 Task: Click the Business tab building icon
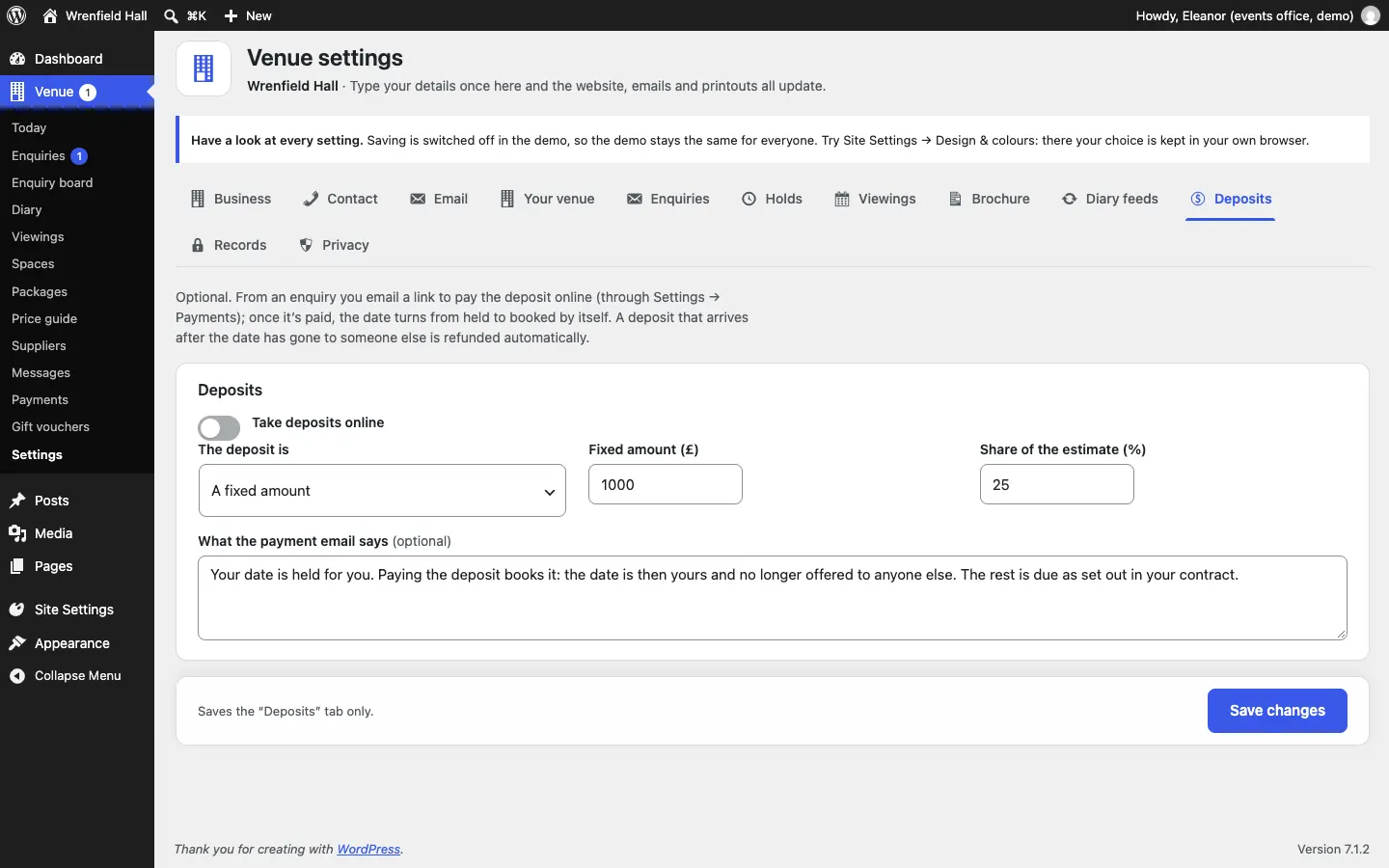(x=198, y=199)
